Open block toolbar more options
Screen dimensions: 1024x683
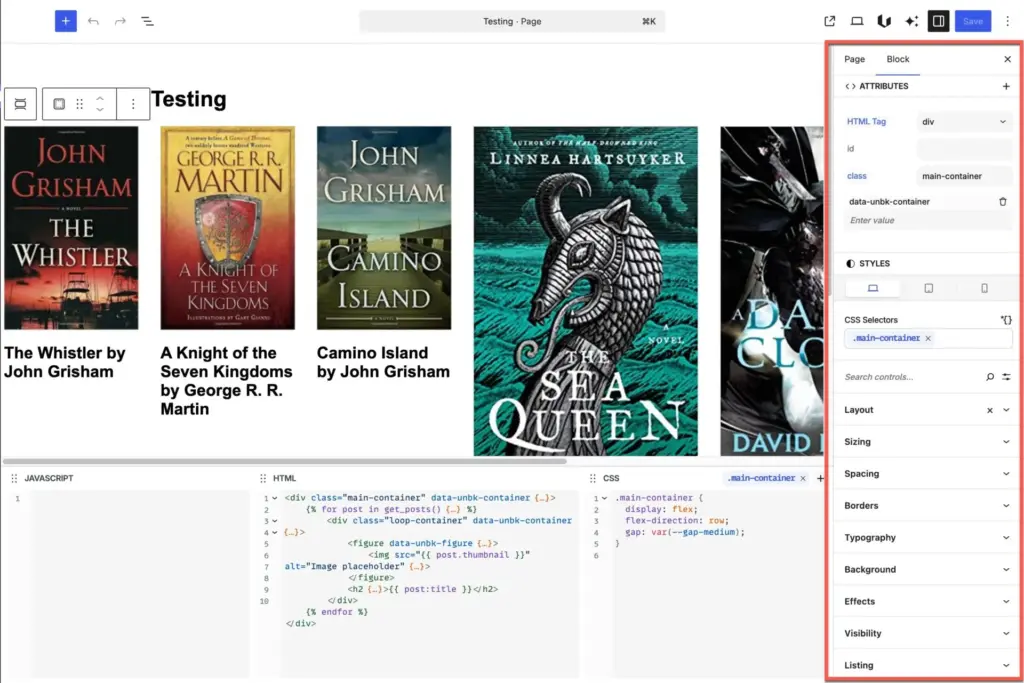(133, 104)
